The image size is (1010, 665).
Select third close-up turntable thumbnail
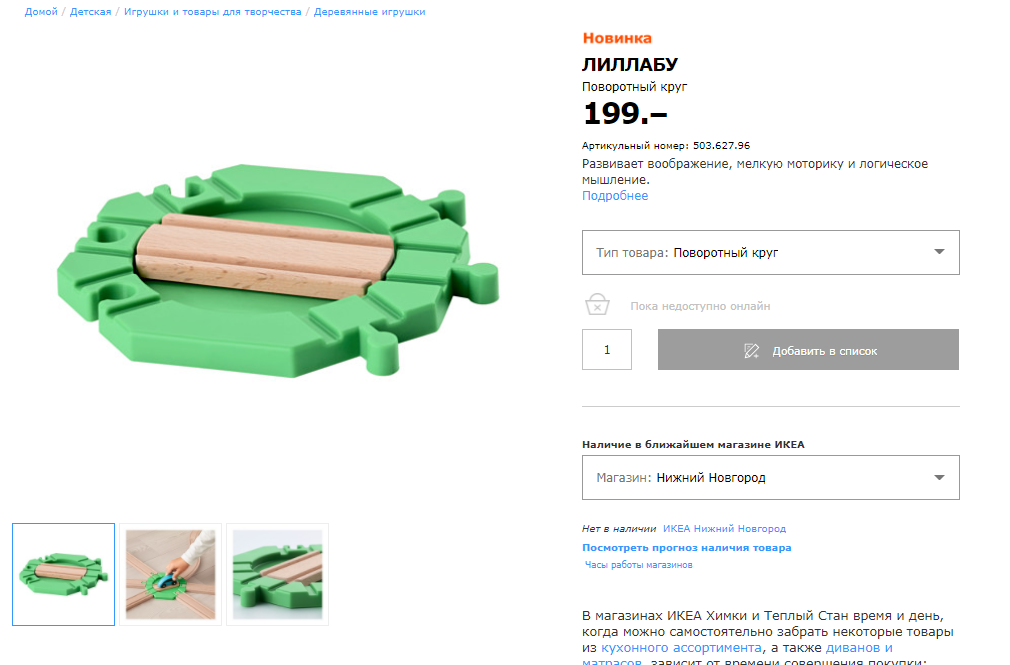[278, 574]
